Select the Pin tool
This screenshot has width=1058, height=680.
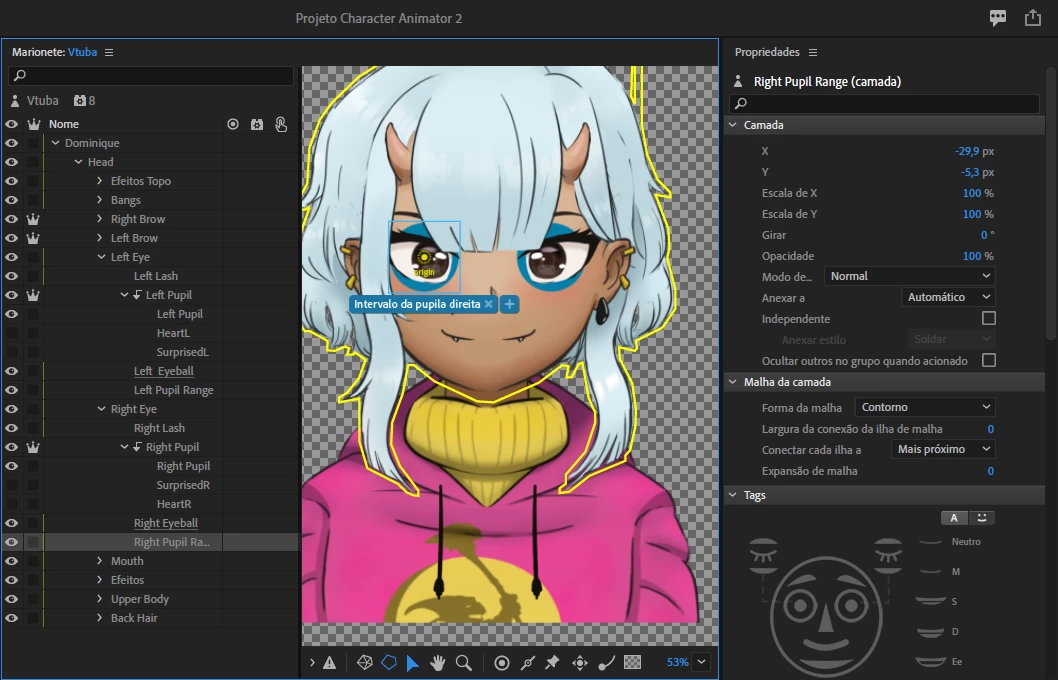click(x=553, y=662)
